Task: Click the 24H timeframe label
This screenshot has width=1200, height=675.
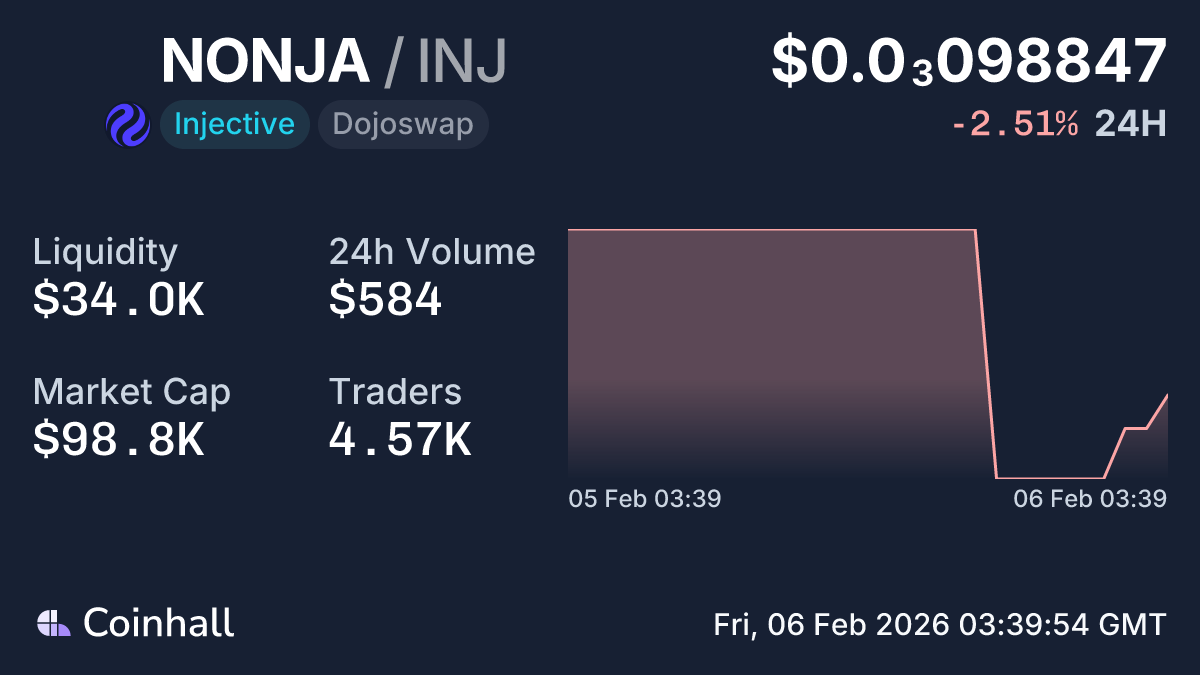Action: [x=1130, y=124]
